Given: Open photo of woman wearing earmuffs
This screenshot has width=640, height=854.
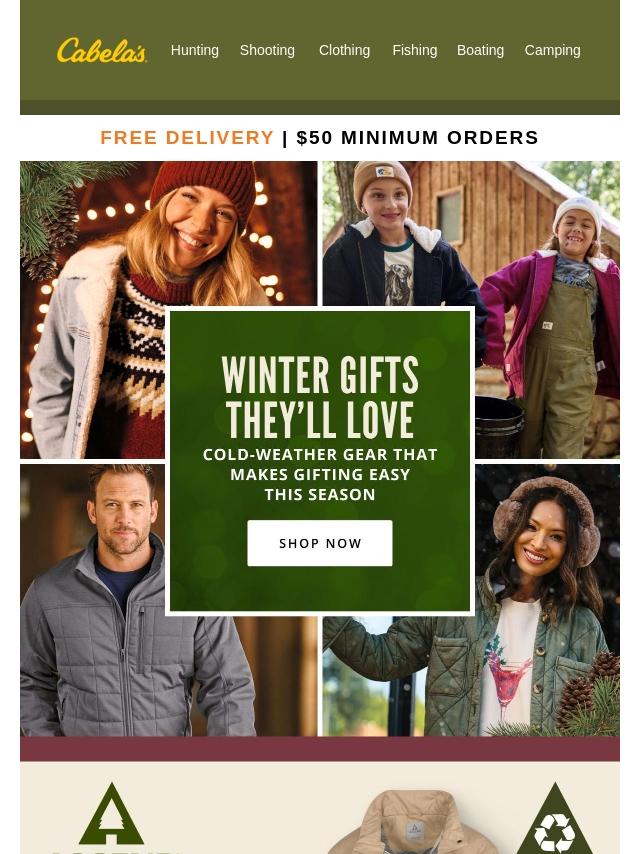Looking at the screenshot, I should coord(471,600).
